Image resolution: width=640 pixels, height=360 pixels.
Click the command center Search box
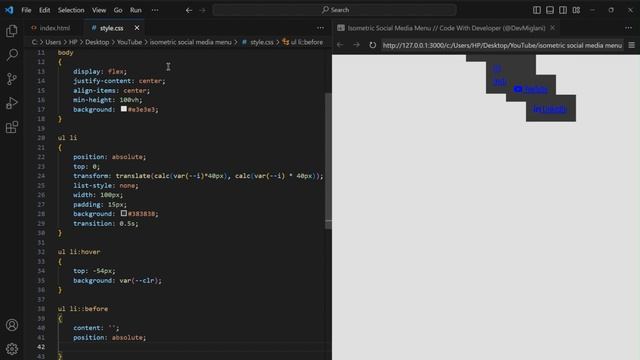click(x=334, y=10)
